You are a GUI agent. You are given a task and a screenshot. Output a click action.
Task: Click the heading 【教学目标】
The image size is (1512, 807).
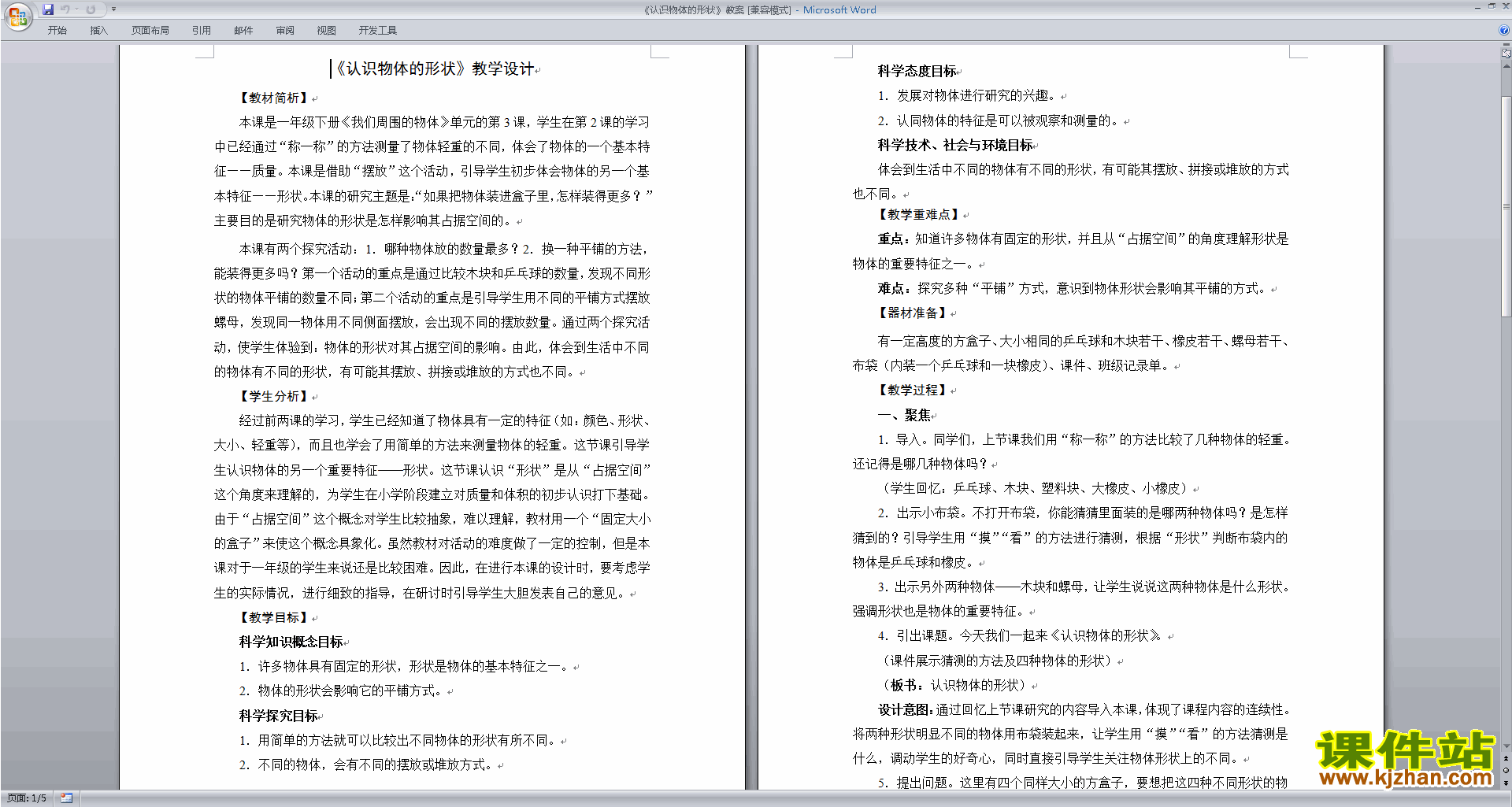coord(274,618)
